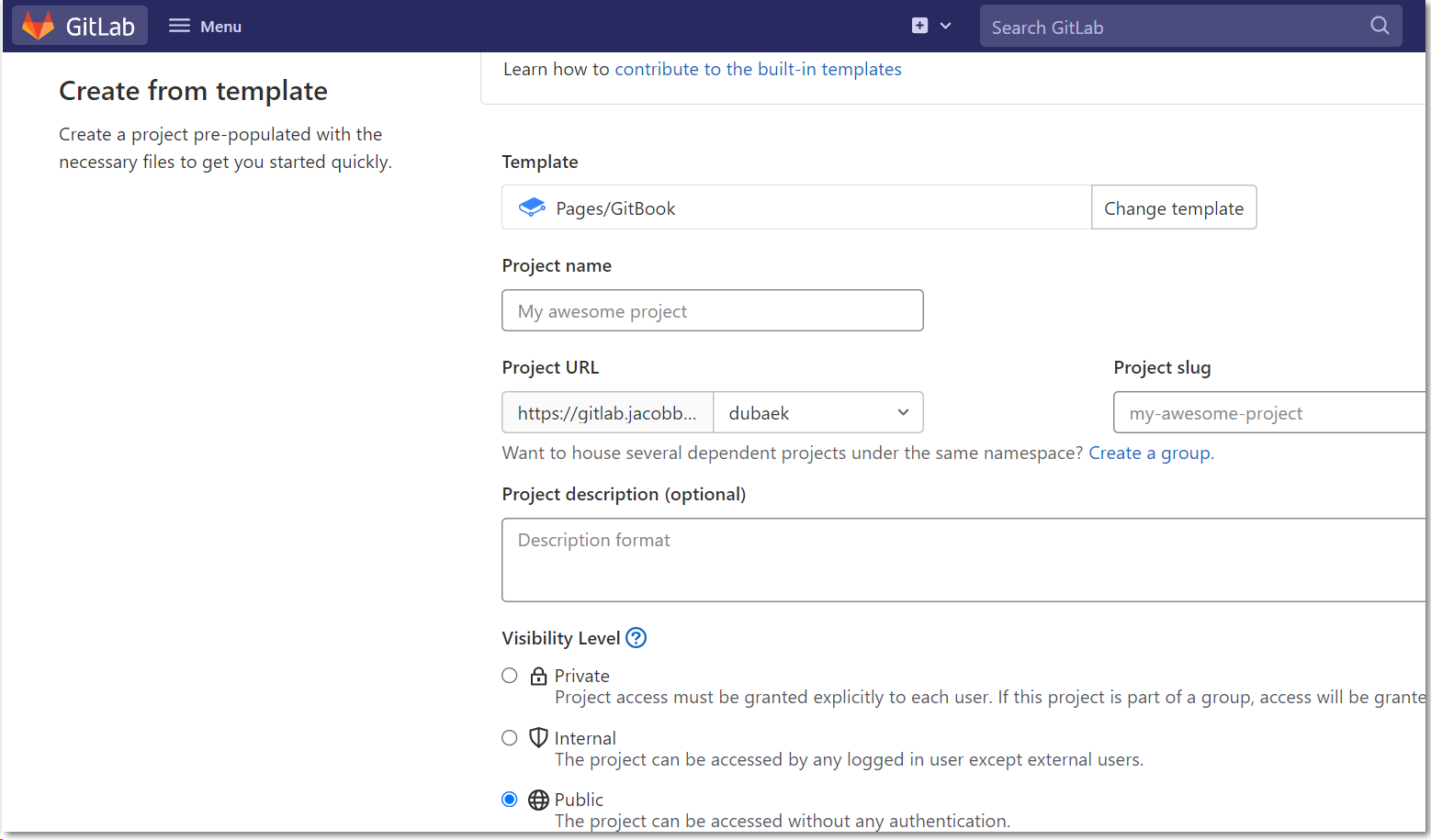The height and width of the screenshot is (840, 1431).
Task: Select the Public visibility radio button
Action: pos(510,800)
